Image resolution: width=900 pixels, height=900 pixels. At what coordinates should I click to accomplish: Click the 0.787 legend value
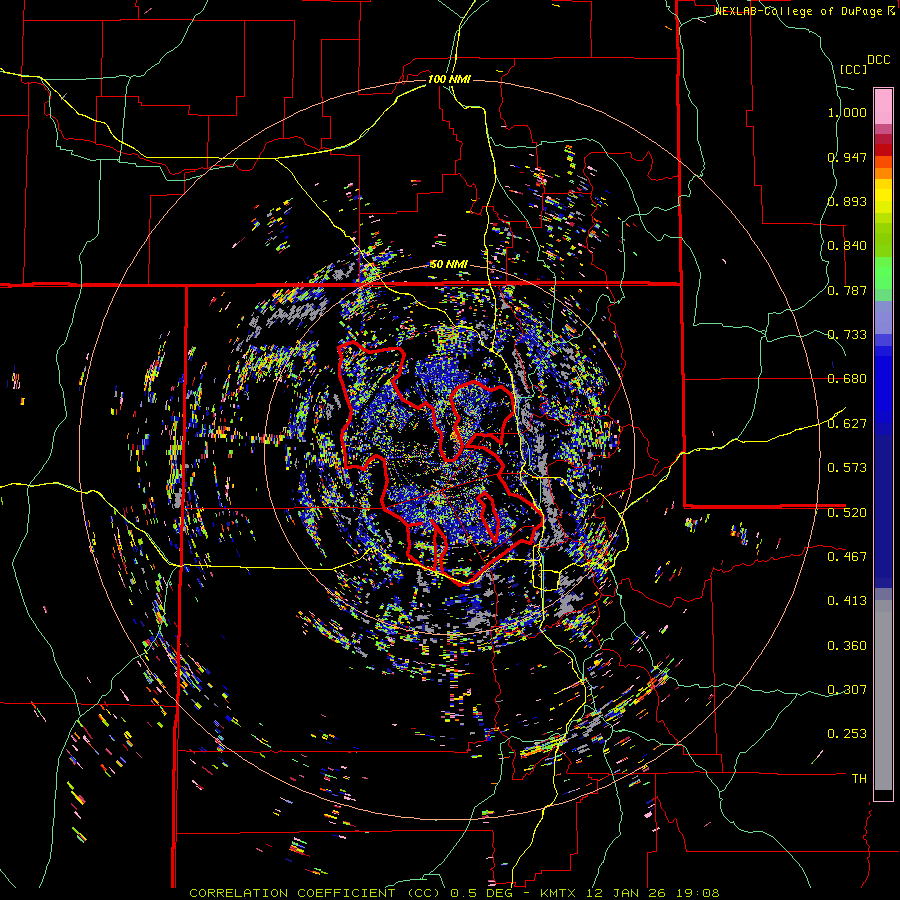point(847,290)
